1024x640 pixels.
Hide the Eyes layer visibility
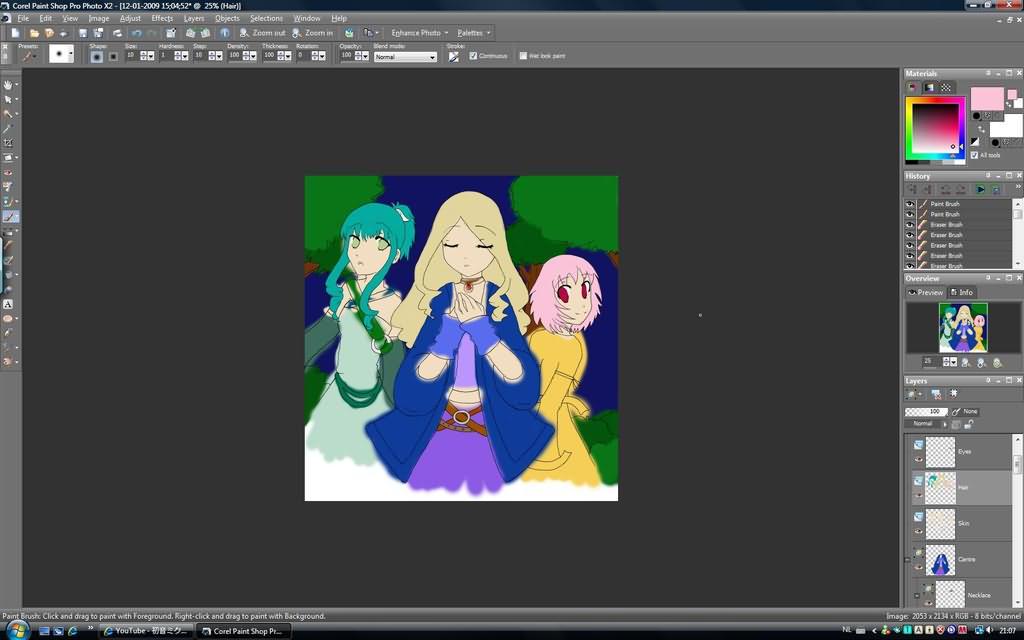(x=918, y=459)
